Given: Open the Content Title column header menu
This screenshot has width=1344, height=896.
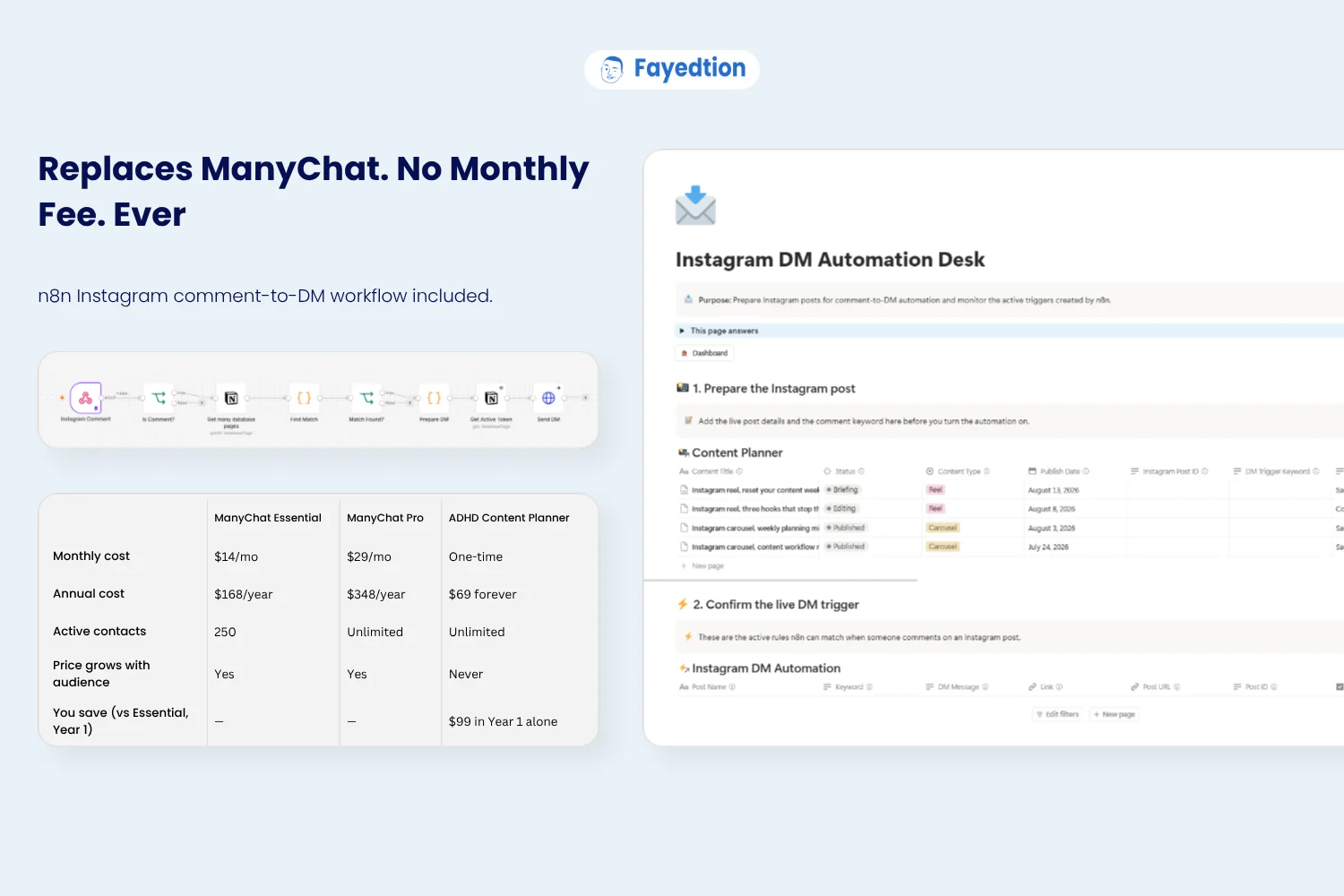Looking at the screenshot, I should tap(711, 471).
